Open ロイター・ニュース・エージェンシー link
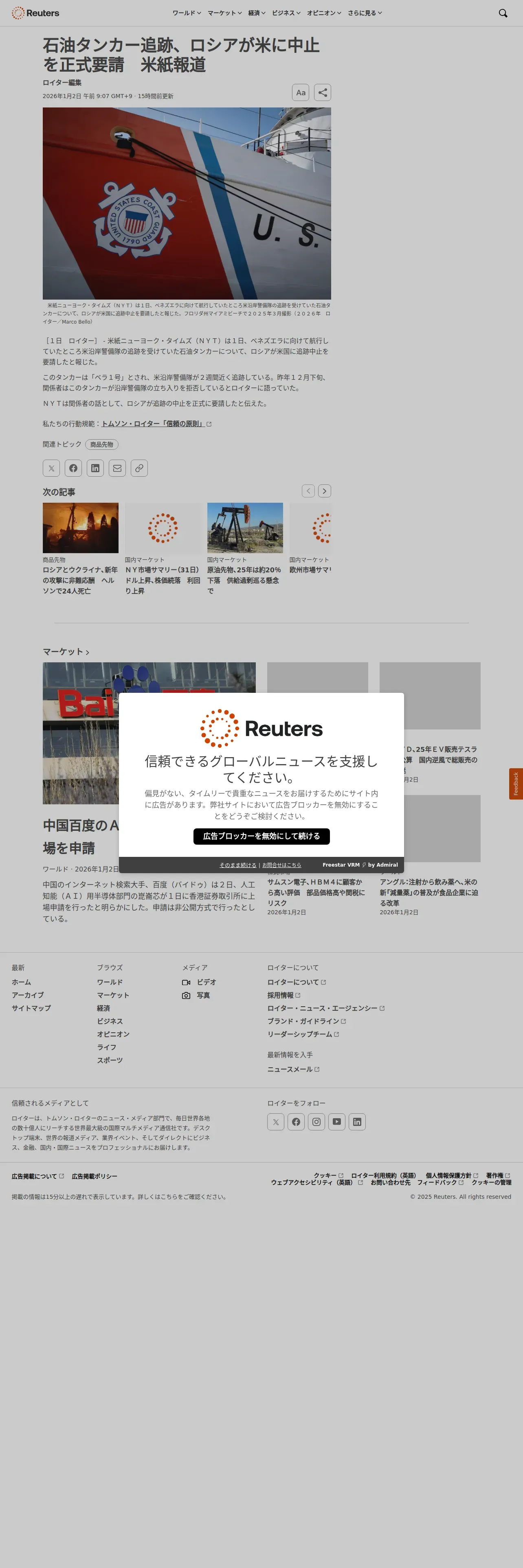523x1568 pixels. (x=326, y=1009)
